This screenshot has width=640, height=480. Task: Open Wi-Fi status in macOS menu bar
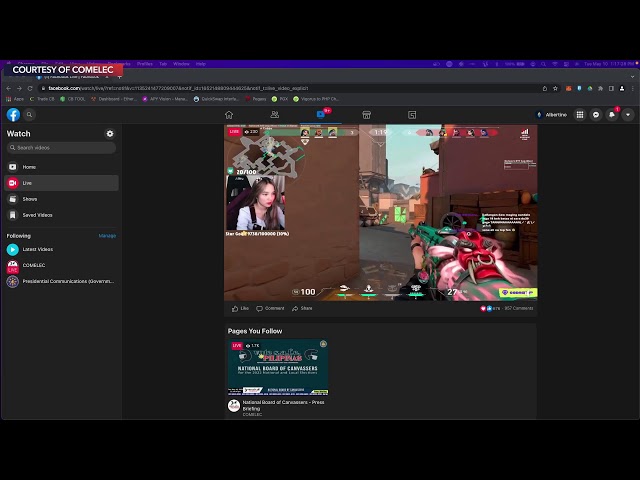point(555,64)
